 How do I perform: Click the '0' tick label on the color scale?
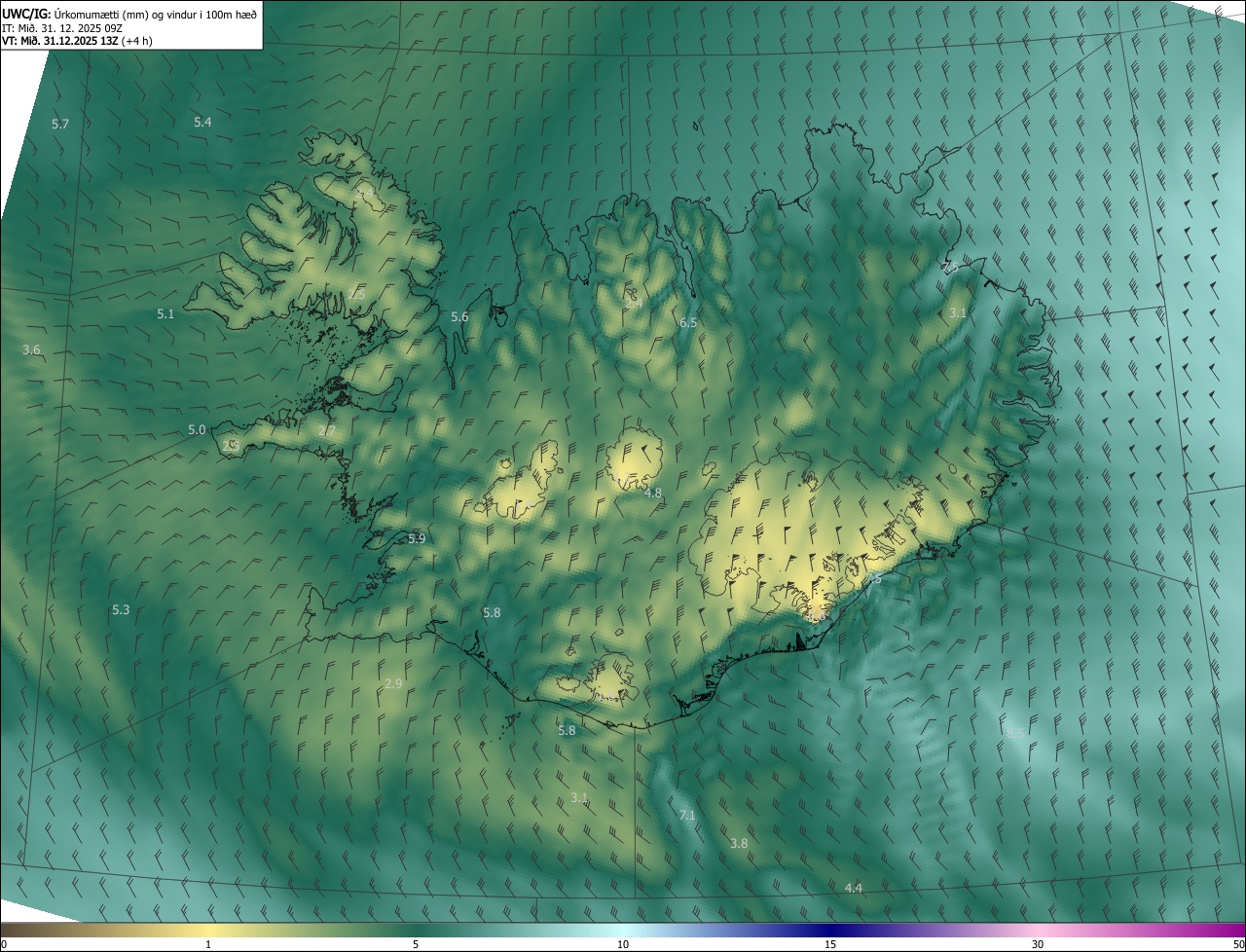[x=4, y=945]
